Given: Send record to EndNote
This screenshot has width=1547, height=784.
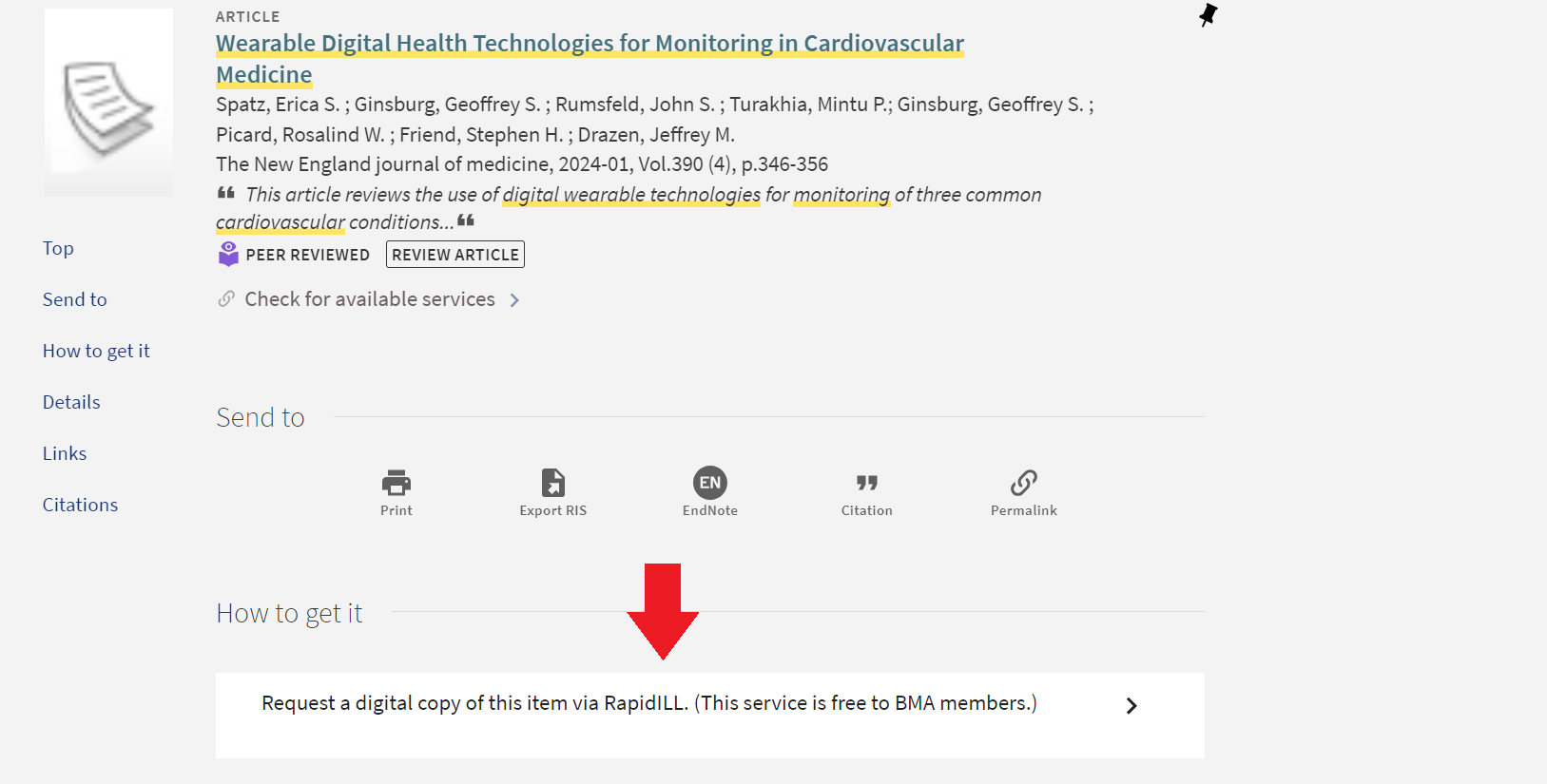Looking at the screenshot, I should pyautogui.click(x=709, y=483).
